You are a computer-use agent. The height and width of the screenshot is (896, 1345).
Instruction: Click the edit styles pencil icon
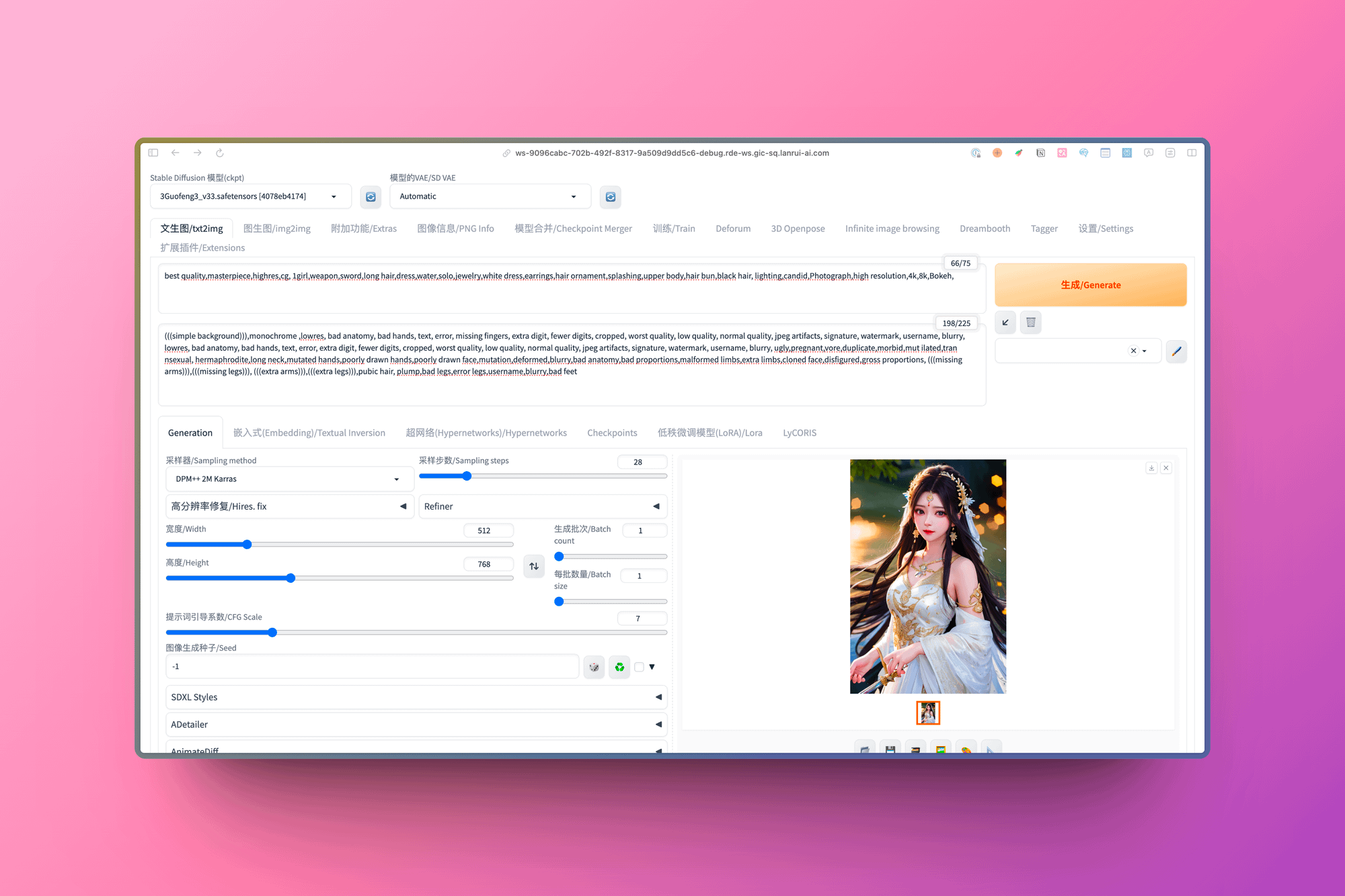pyautogui.click(x=1176, y=351)
